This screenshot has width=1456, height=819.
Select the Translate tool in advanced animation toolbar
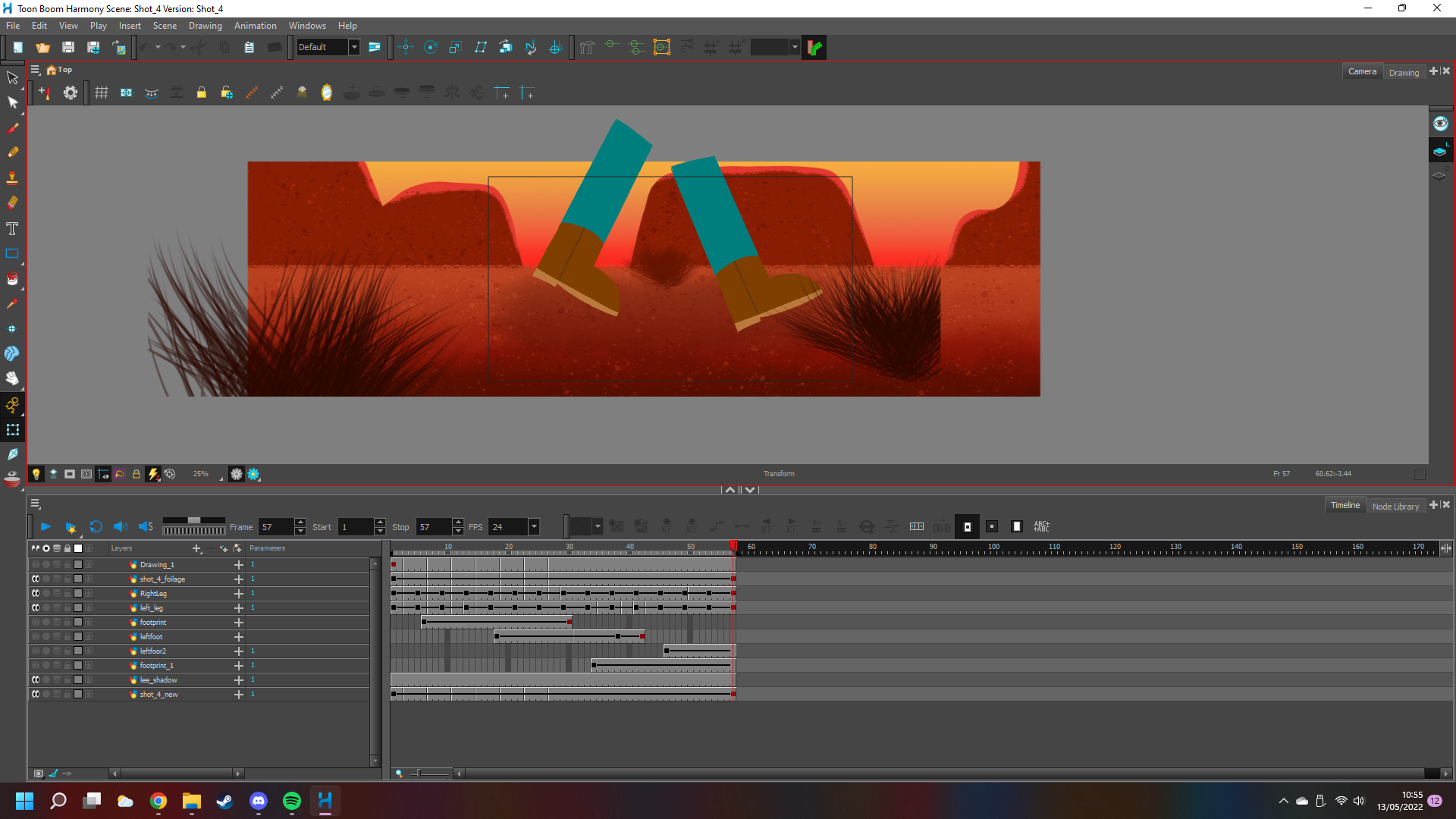[406, 47]
